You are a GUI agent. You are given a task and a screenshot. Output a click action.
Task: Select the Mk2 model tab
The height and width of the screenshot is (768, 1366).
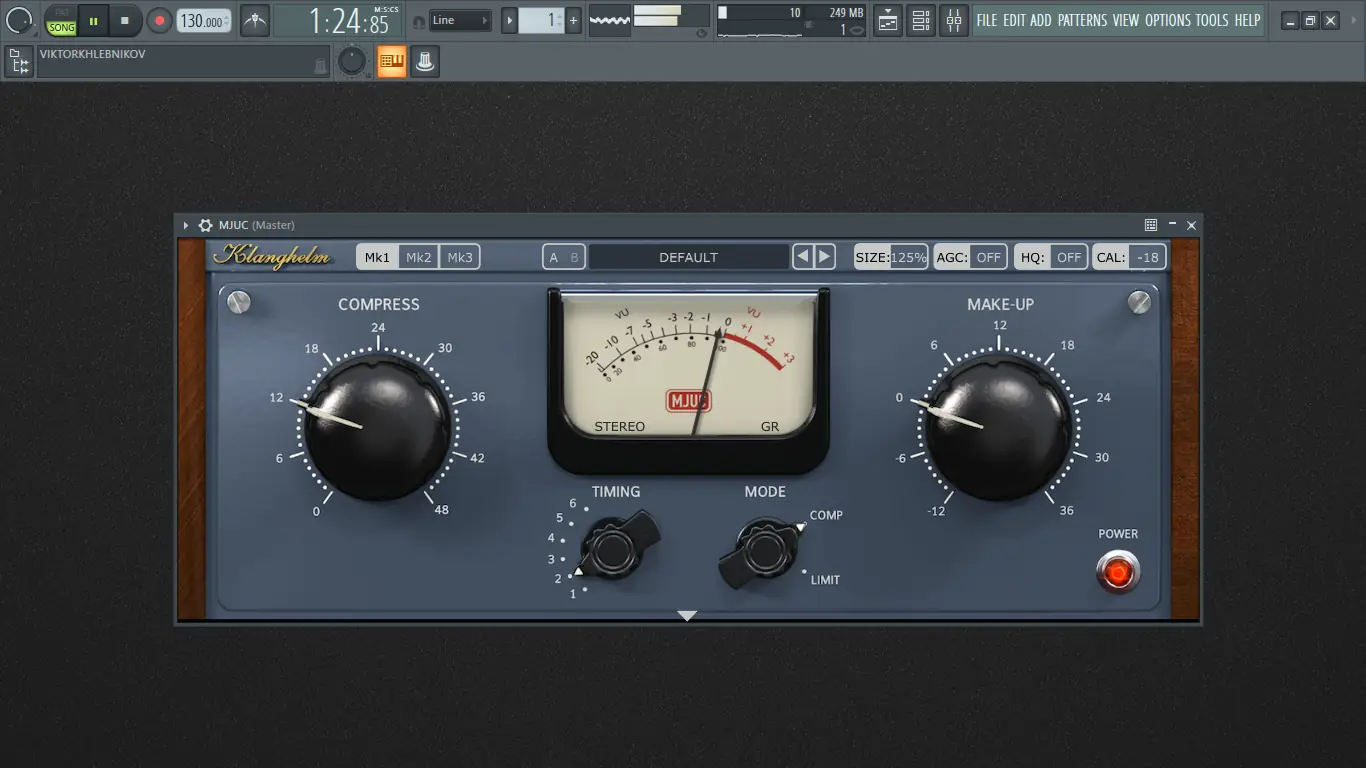pyautogui.click(x=419, y=257)
